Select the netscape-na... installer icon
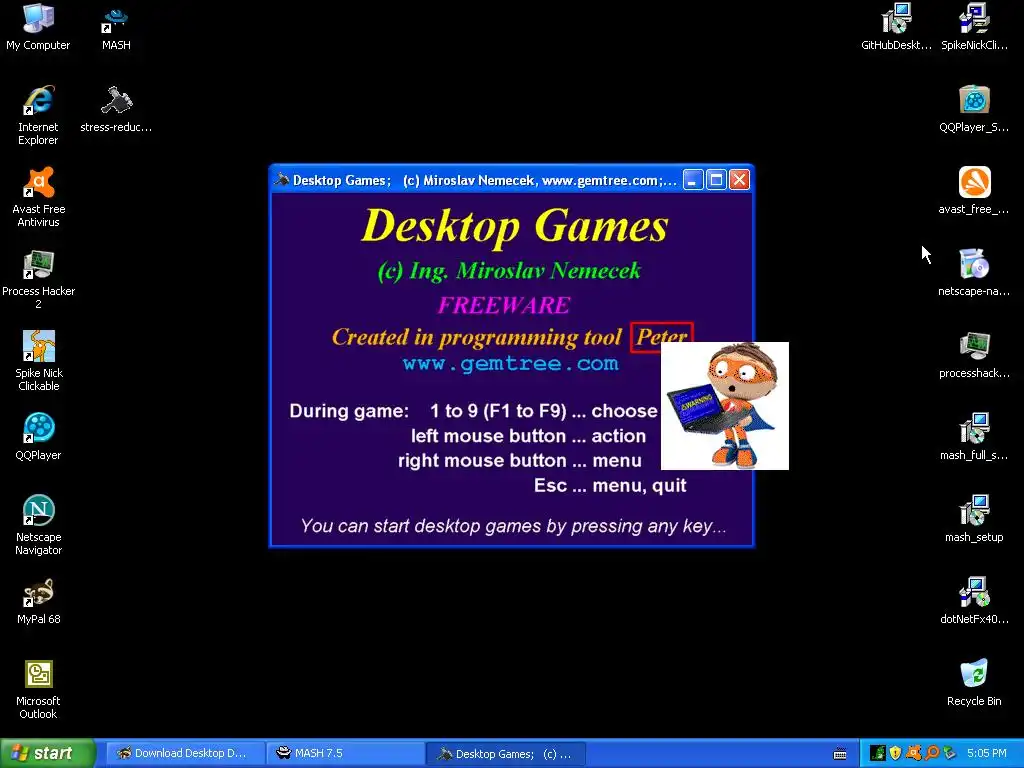 (x=974, y=272)
